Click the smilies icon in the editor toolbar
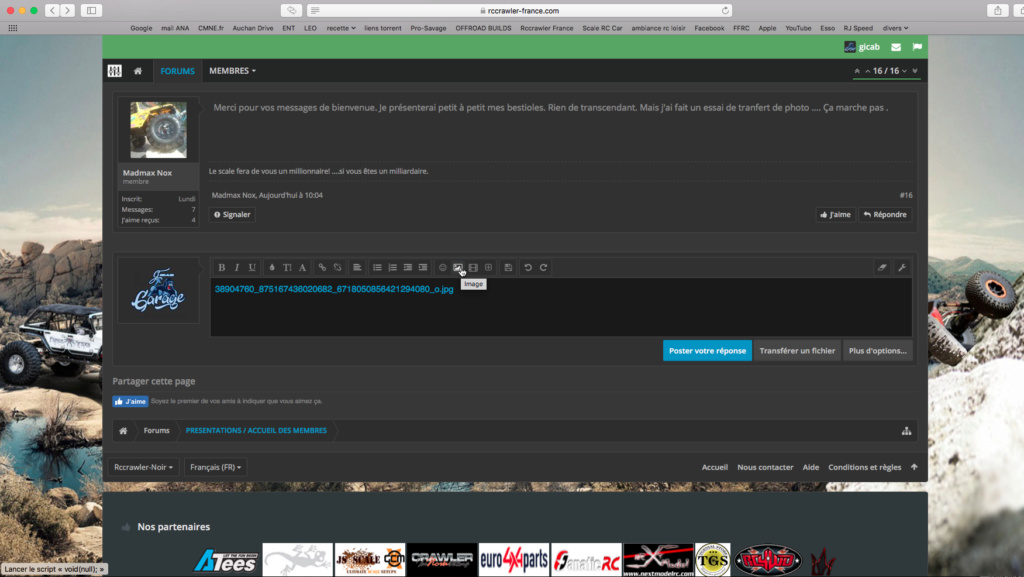Image resolution: width=1024 pixels, height=577 pixels. click(x=443, y=267)
